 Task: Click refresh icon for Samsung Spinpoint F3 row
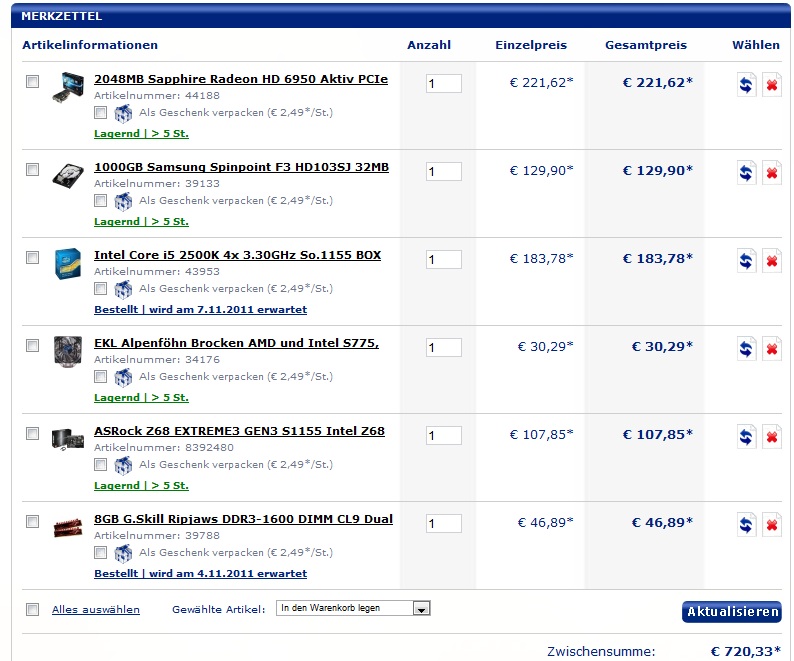click(x=746, y=173)
